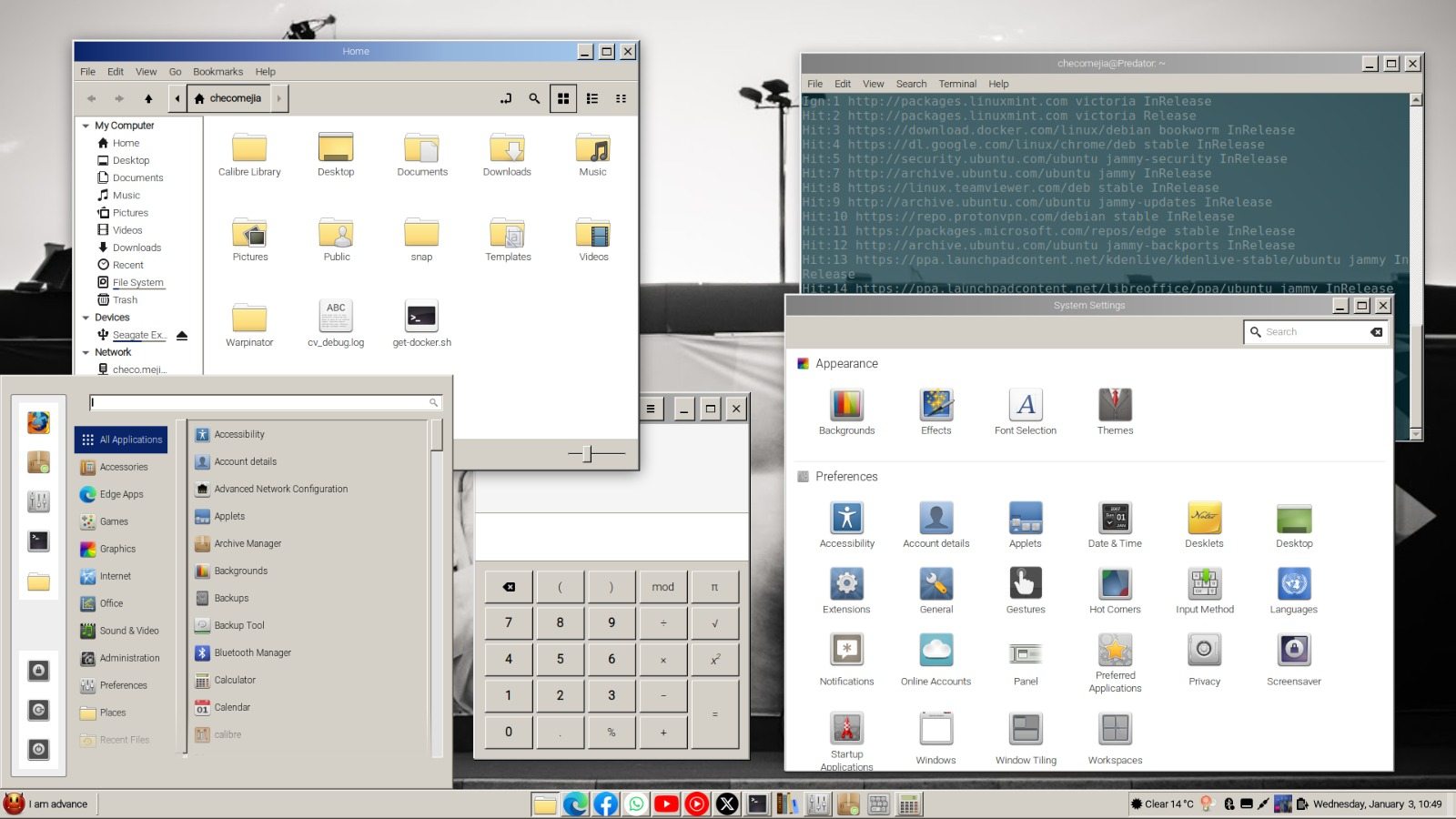1456x819 pixels.
Task: Launch Firefox from menu favorites
Action: (x=38, y=423)
